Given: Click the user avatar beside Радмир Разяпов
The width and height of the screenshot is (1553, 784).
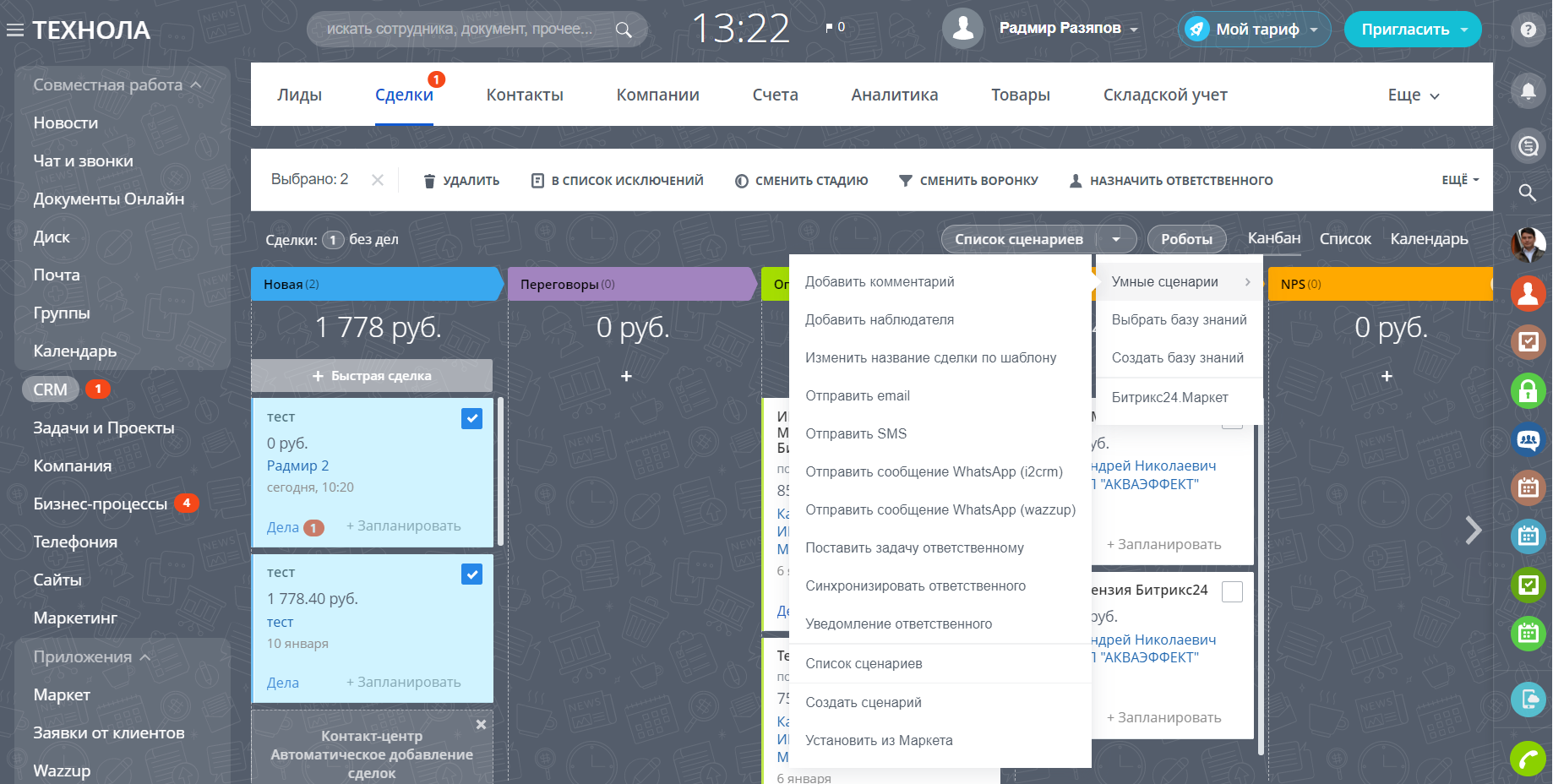Looking at the screenshot, I should tap(962, 29).
